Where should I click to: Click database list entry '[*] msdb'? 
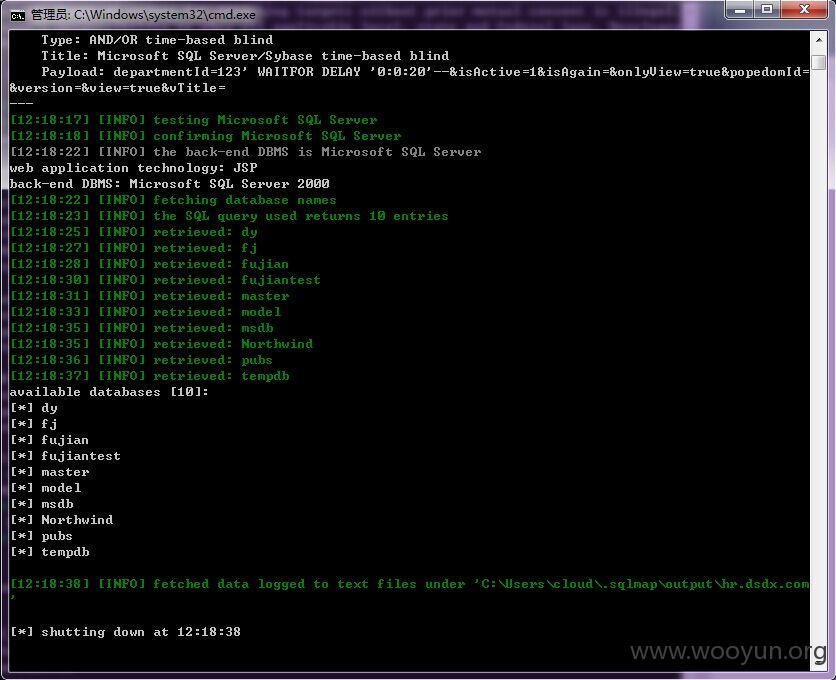click(42, 504)
